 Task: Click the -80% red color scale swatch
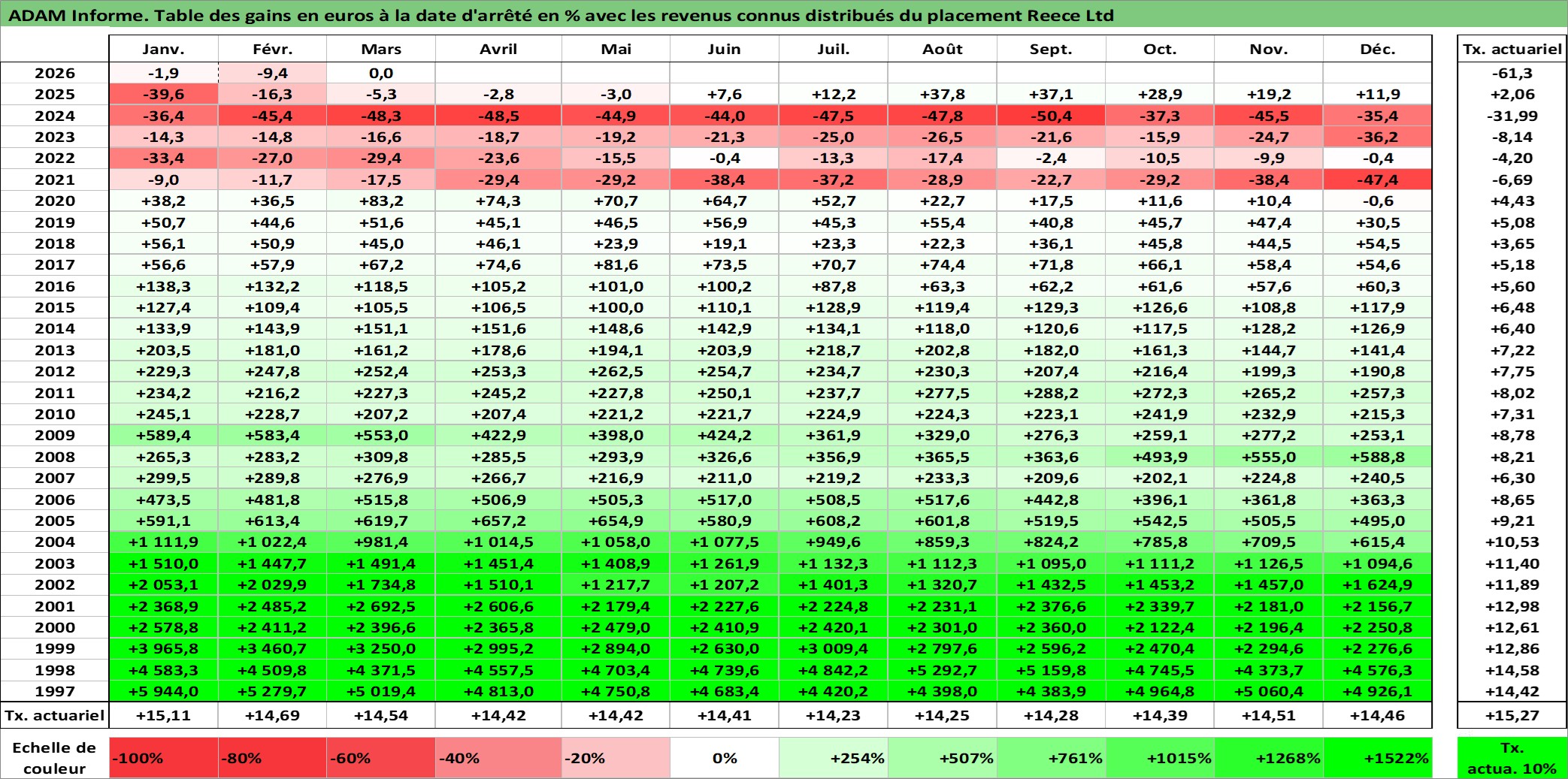point(272,758)
